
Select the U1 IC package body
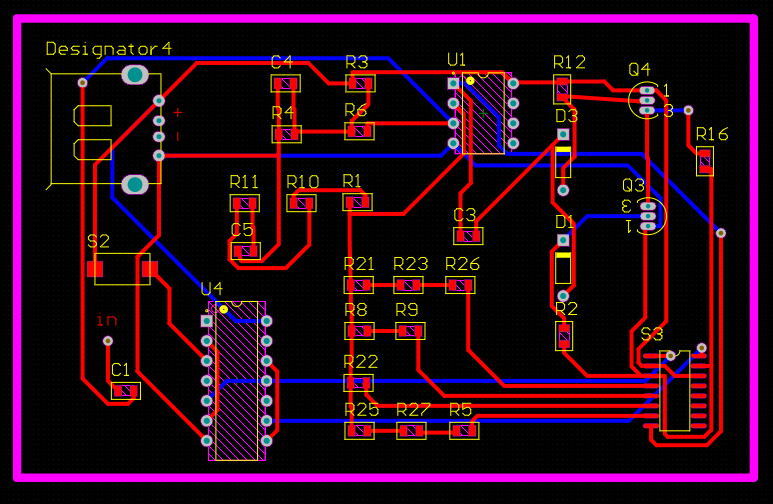(483, 113)
